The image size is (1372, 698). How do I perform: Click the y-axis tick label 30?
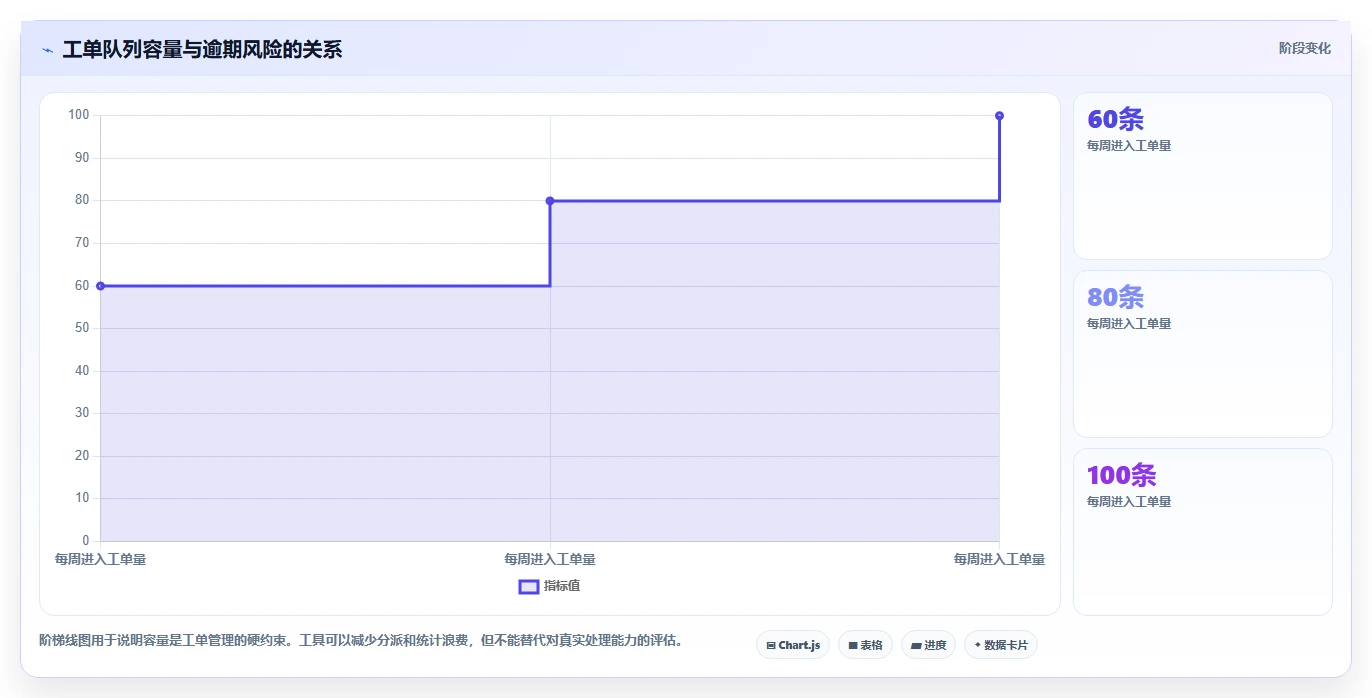pyautogui.click(x=82, y=413)
